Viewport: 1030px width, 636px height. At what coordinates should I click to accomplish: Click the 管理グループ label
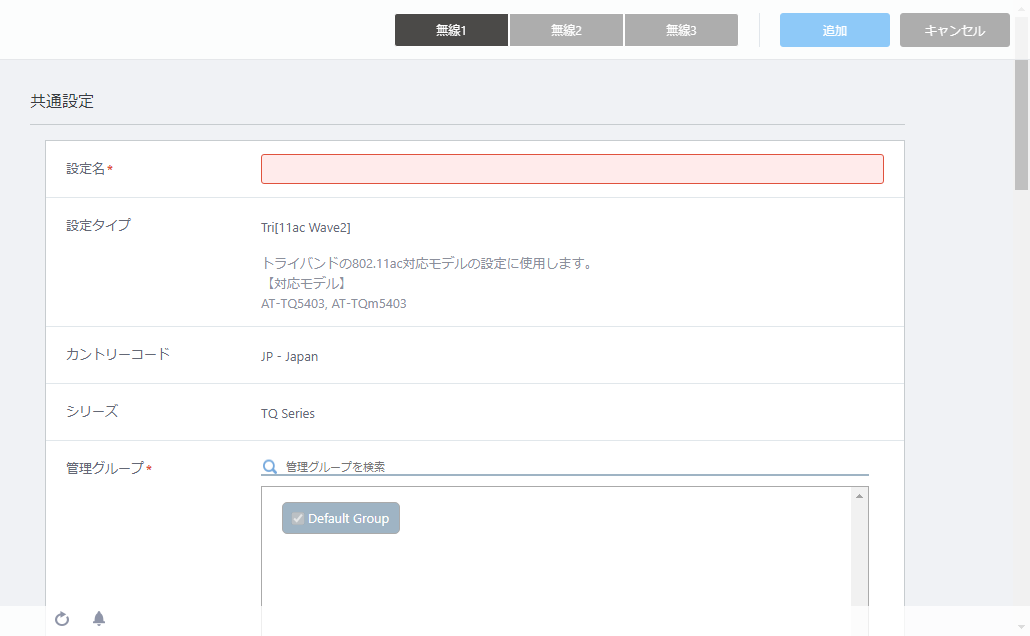104,468
